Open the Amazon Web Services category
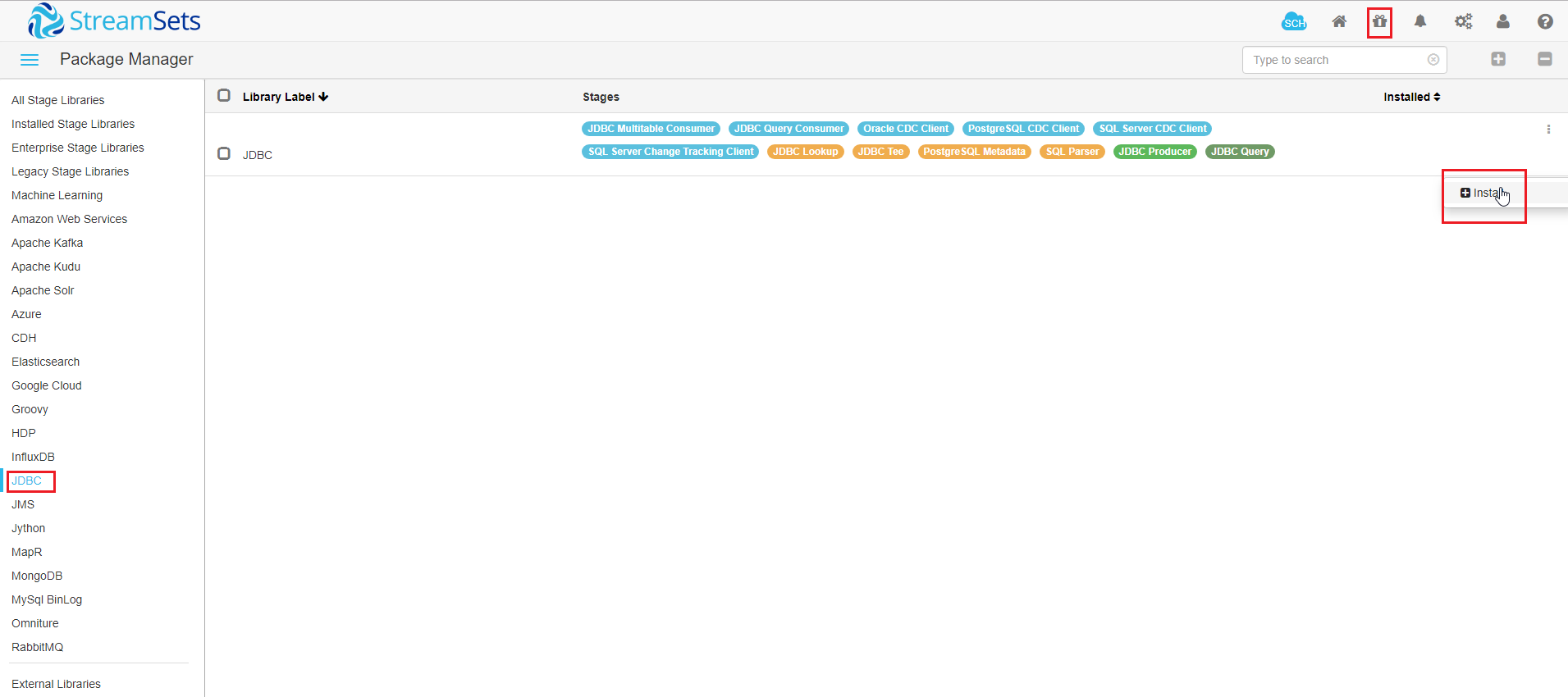Viewport: 1568px width, 697px height. point(70,219)
